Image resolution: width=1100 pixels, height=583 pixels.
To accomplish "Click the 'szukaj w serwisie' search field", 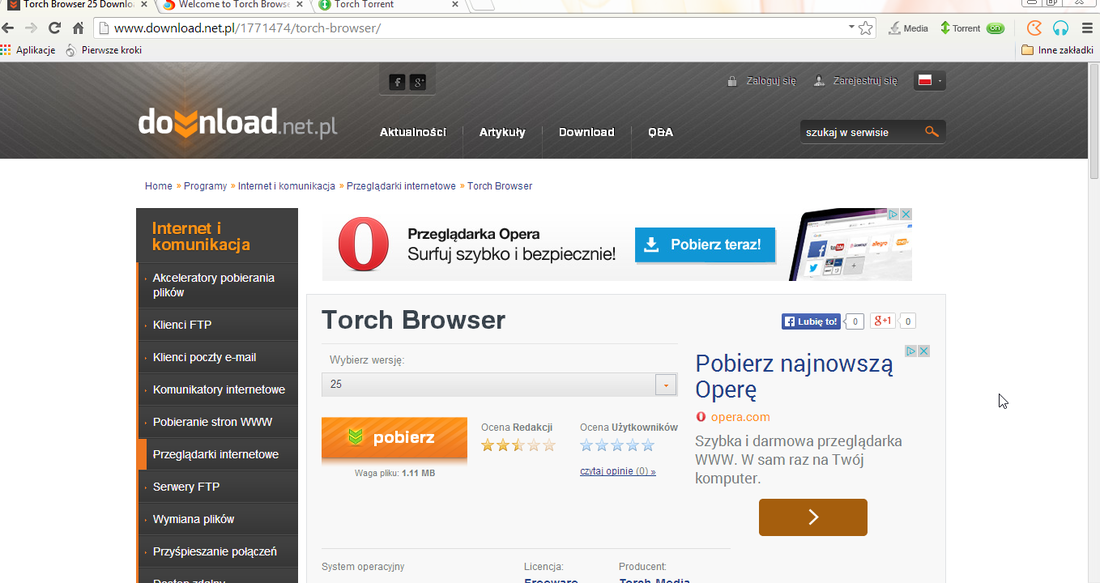I will pos(862,132).
